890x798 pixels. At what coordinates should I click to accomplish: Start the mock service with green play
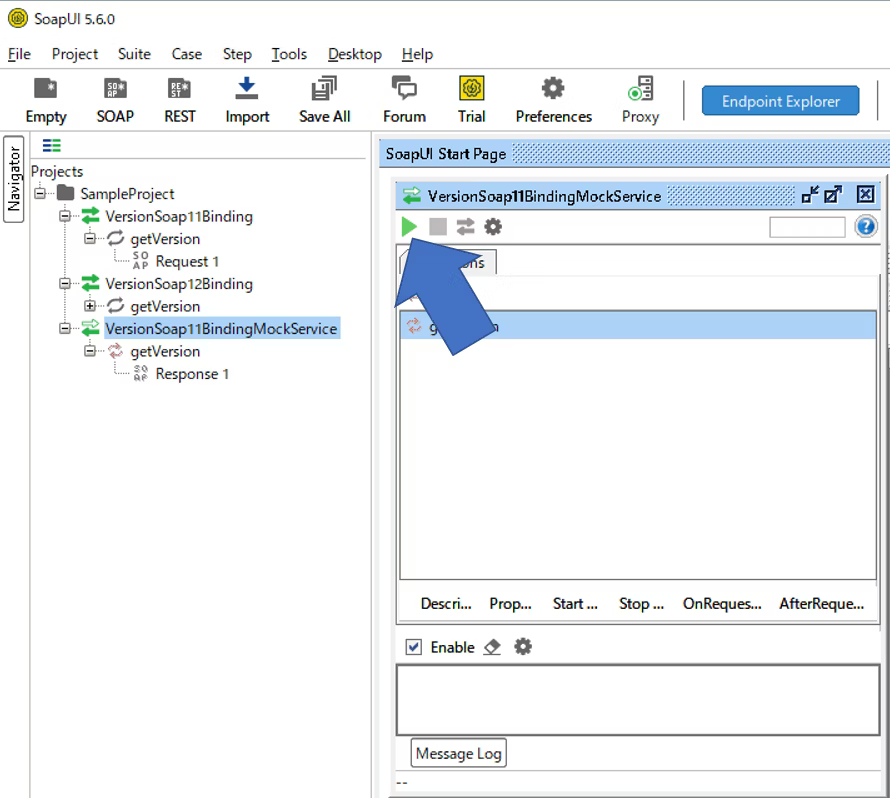pyautogui.click(x=409, y=227)
